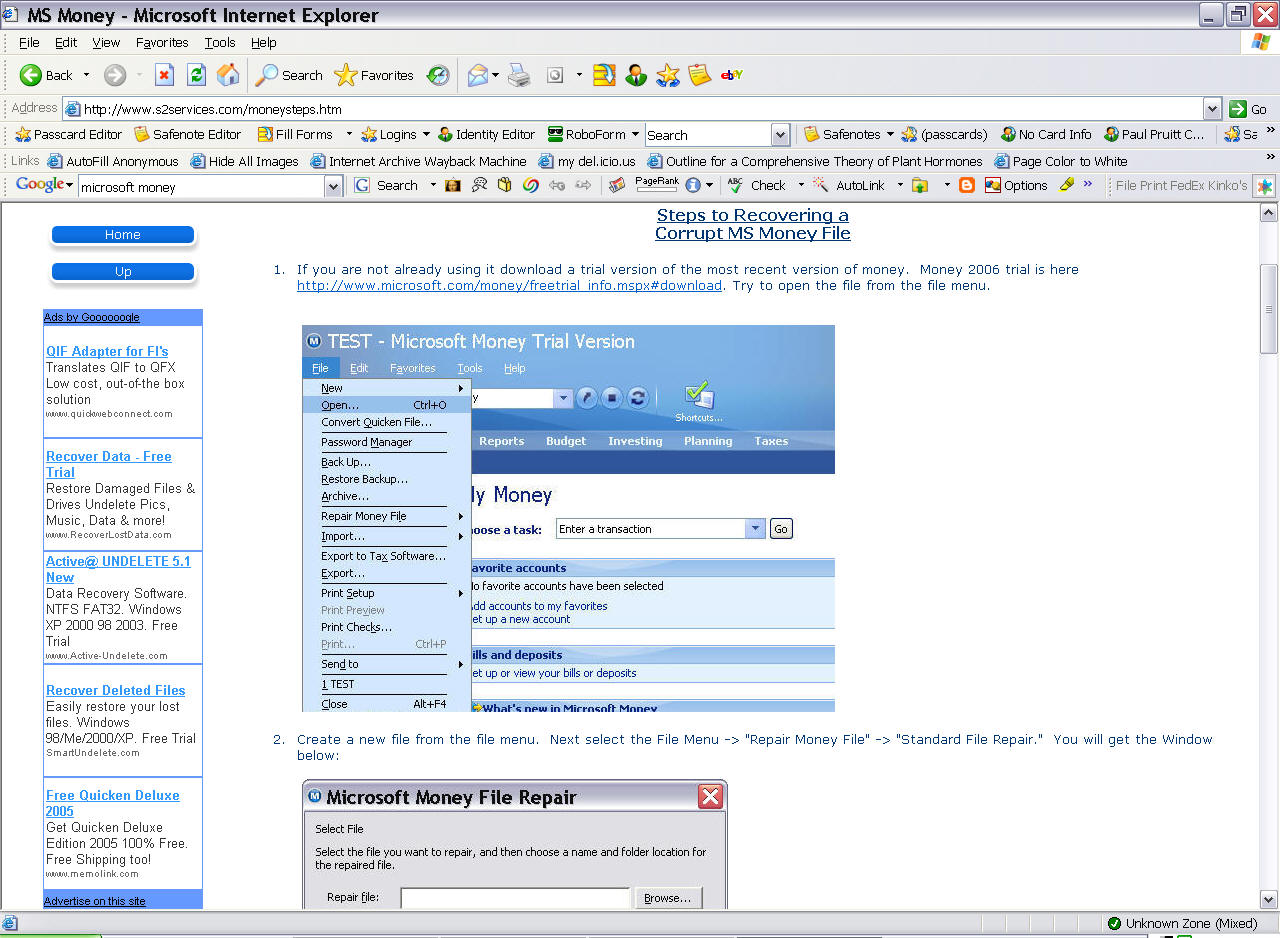The width and height of the screenshot is (1280, 938).
Task: Open the Mail envelope toolbar icon
Action: click(478, 75)
